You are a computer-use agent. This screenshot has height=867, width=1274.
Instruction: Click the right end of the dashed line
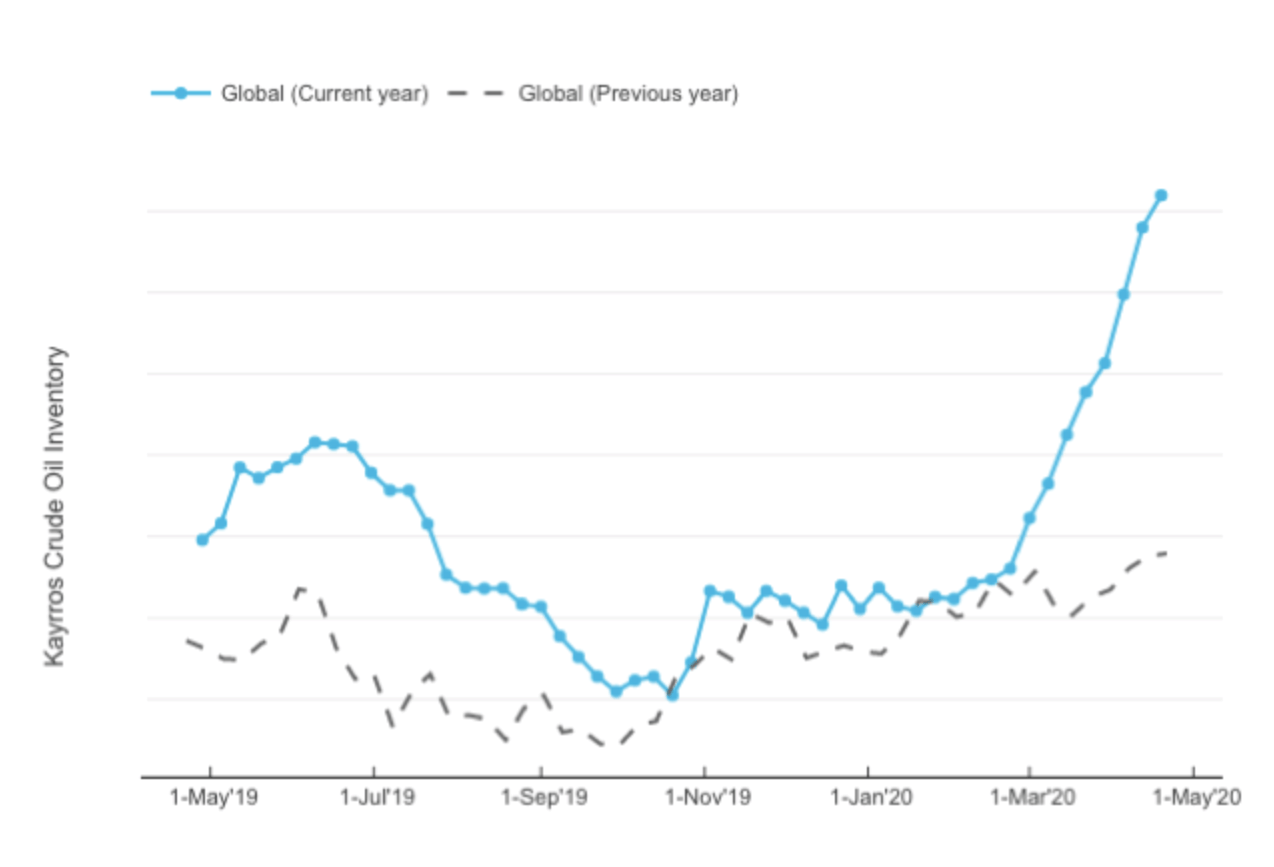coord(1166,553)
